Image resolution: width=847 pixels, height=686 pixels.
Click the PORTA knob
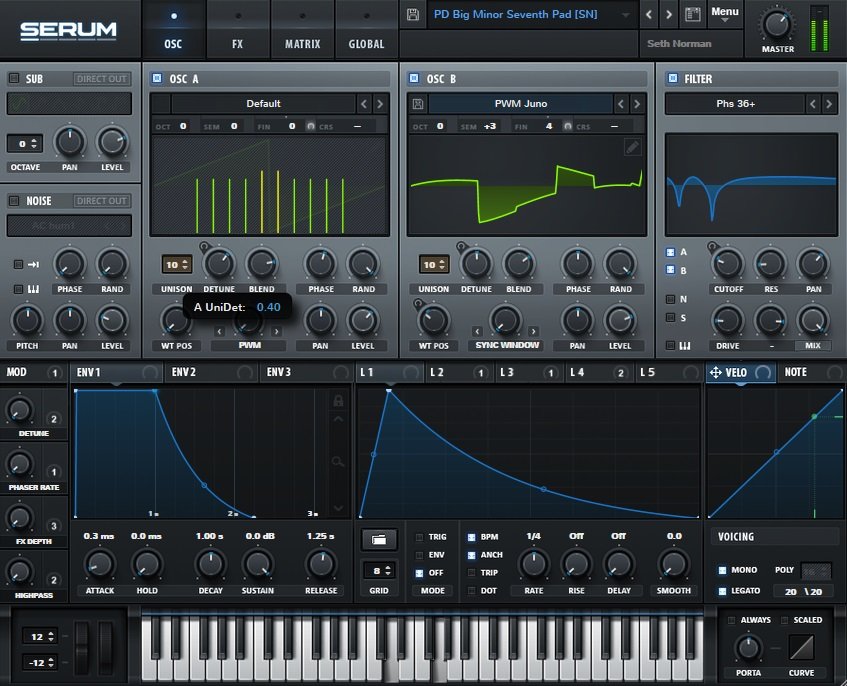[x=748, y=648]
